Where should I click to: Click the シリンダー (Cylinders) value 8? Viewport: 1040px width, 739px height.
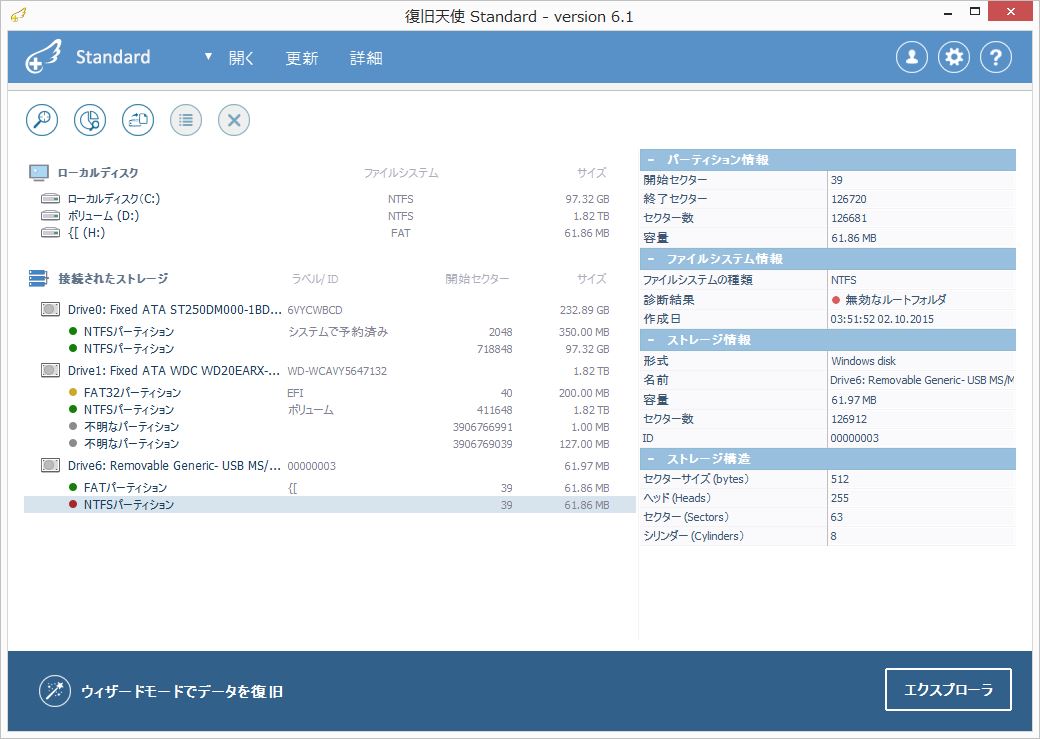click(x=834, y=536)
